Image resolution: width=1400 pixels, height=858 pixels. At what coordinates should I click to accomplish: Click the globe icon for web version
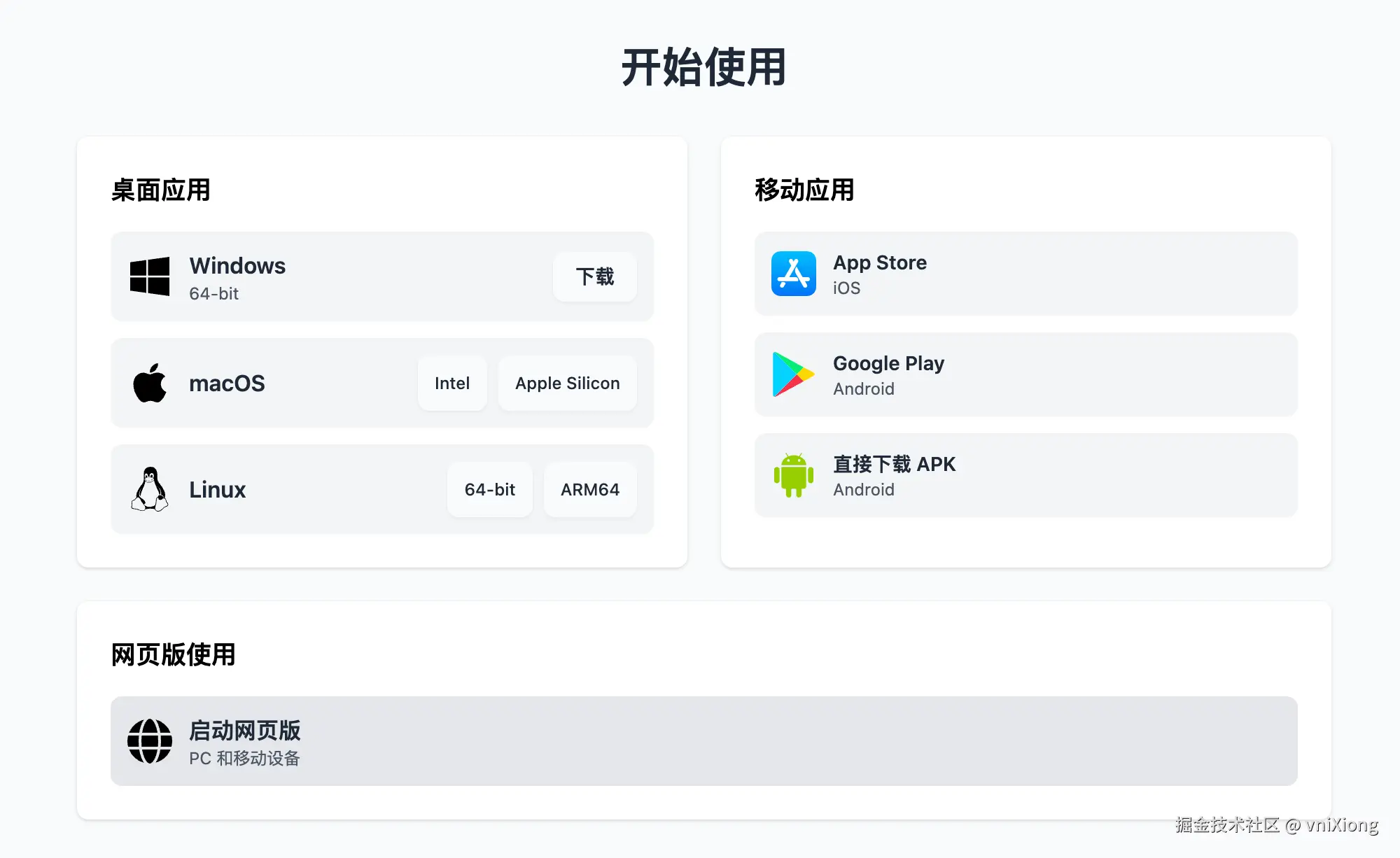tap(150, 741)
